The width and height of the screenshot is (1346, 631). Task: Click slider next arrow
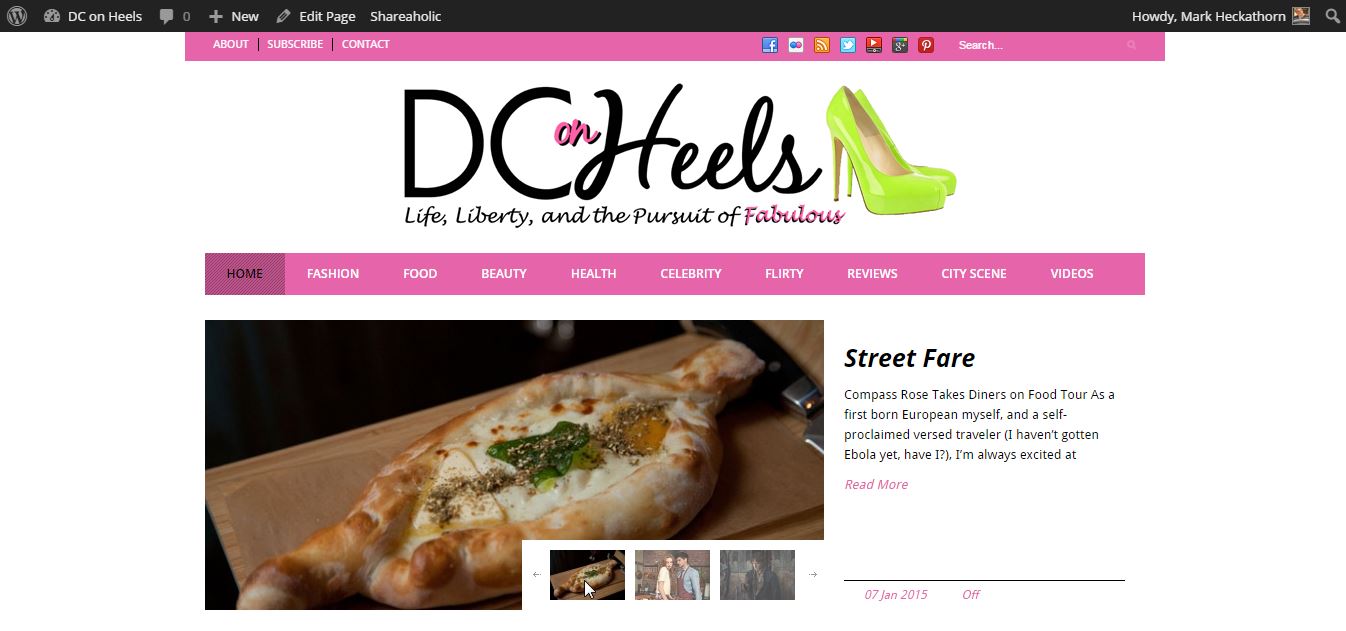[813, 575]
